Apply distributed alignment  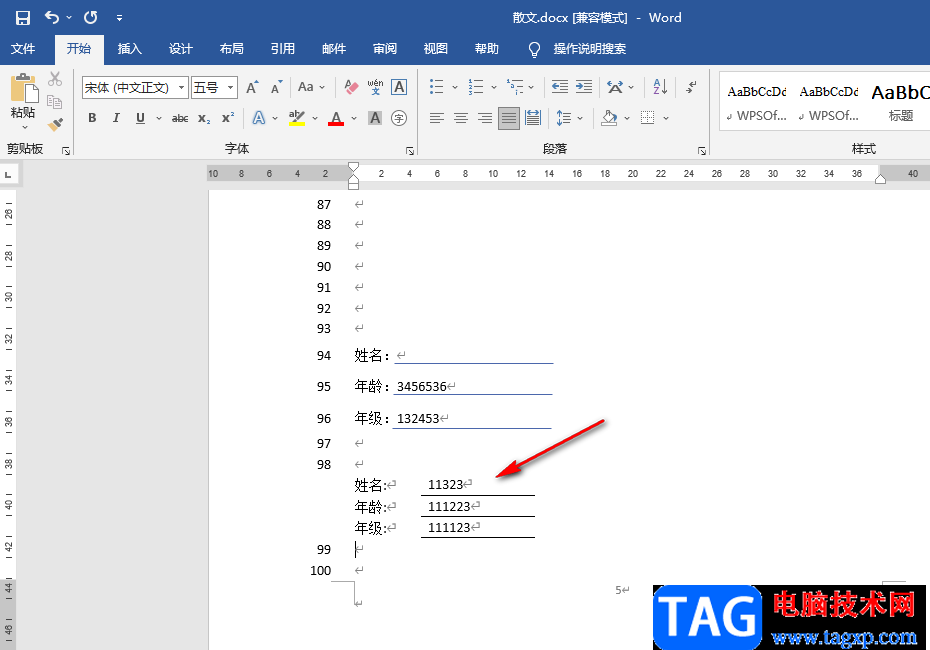533,118
